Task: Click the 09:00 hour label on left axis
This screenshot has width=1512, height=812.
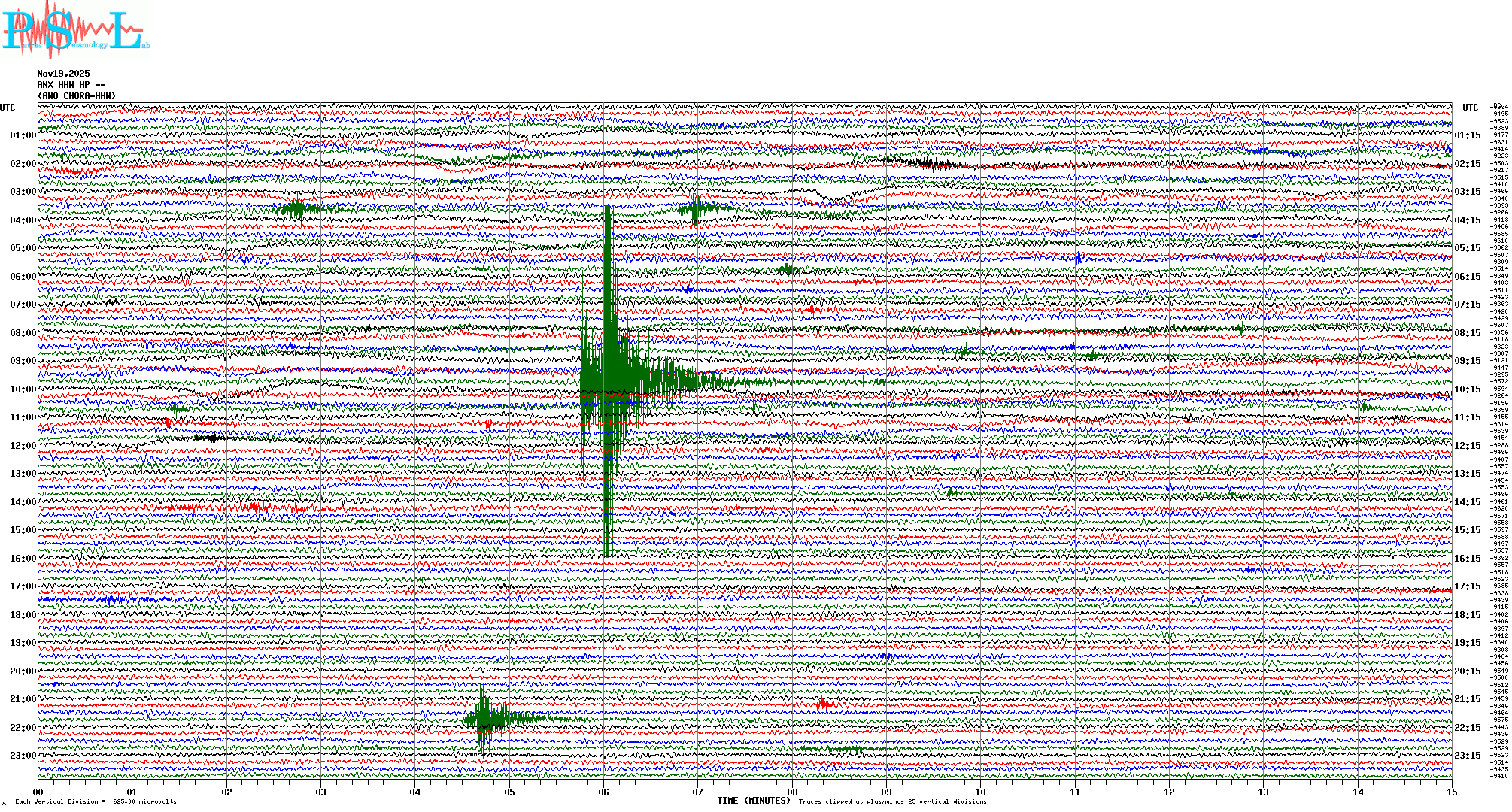Action: tap(23, 361)
